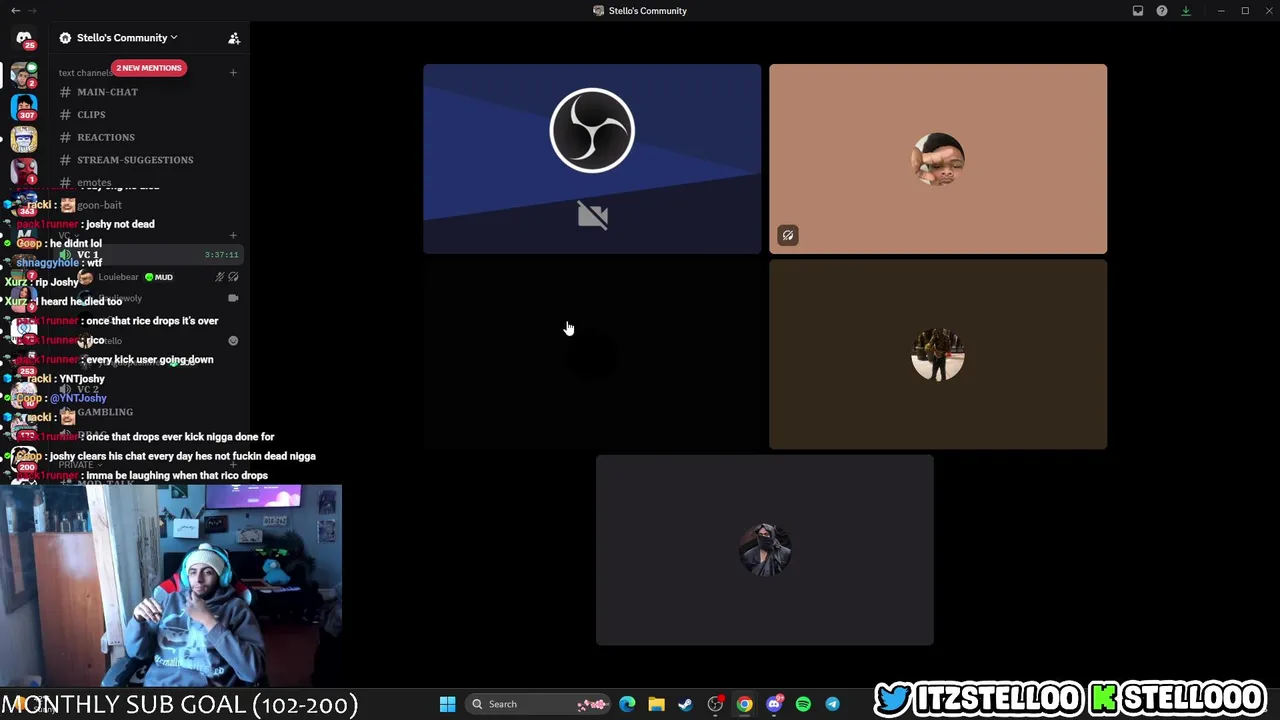
Task: Select the bottom gray participant tile
Action: (765, 550)
